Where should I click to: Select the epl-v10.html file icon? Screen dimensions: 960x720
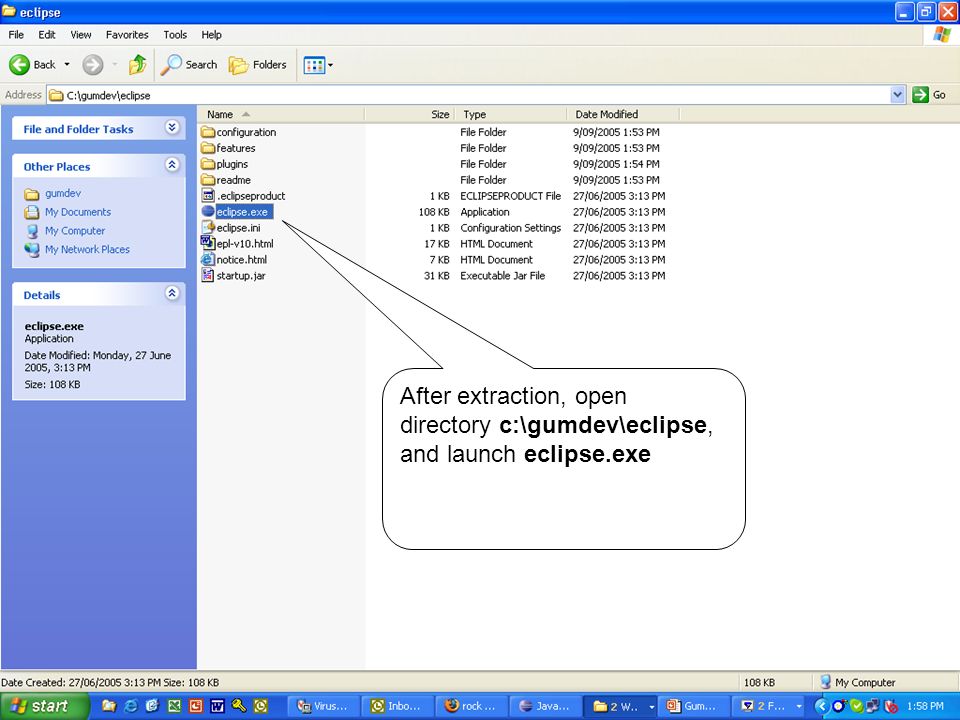(x=208, y=244)
